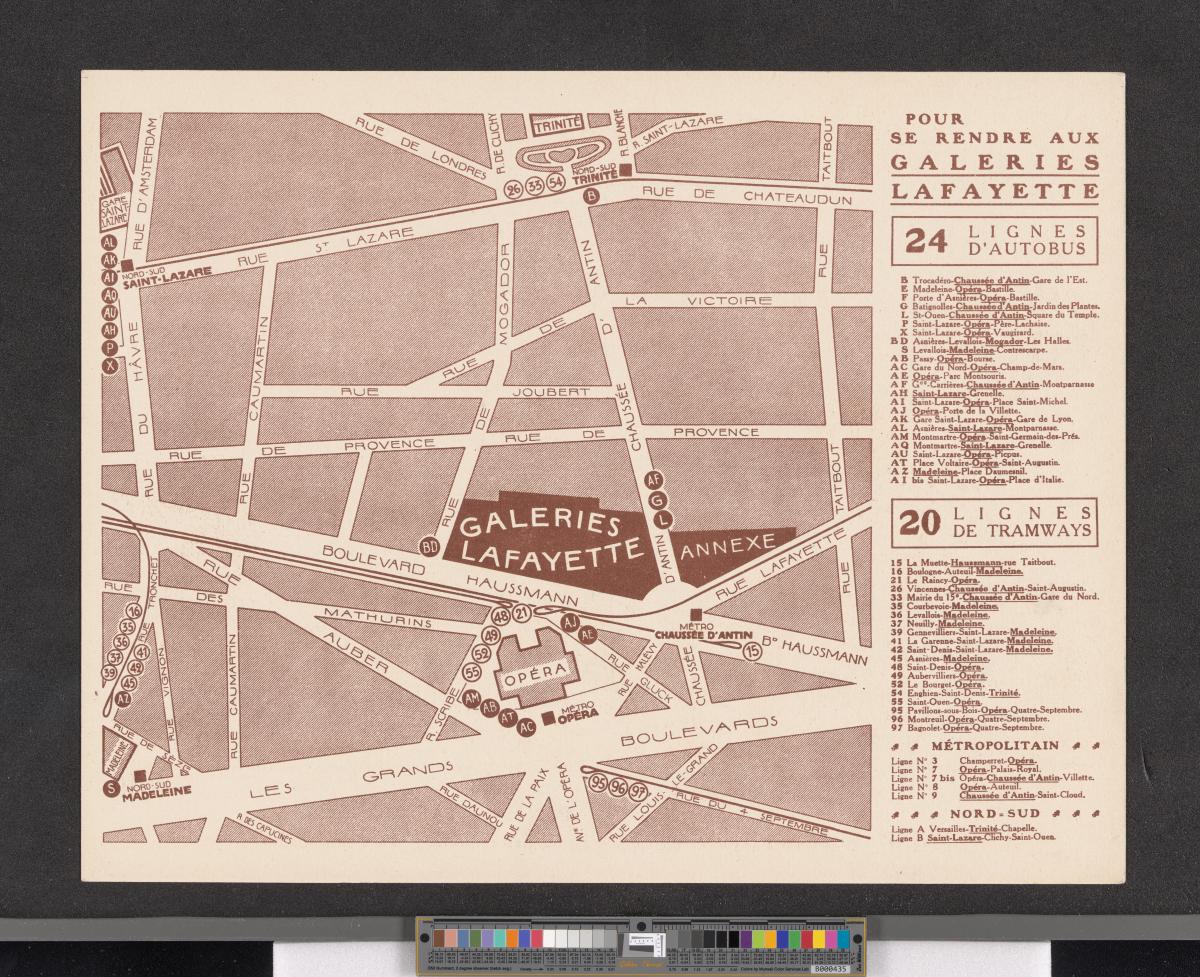The image size is (1200, 977).
Task: Click the circled 15 tramway marker
Action: (x=752, y=651)
